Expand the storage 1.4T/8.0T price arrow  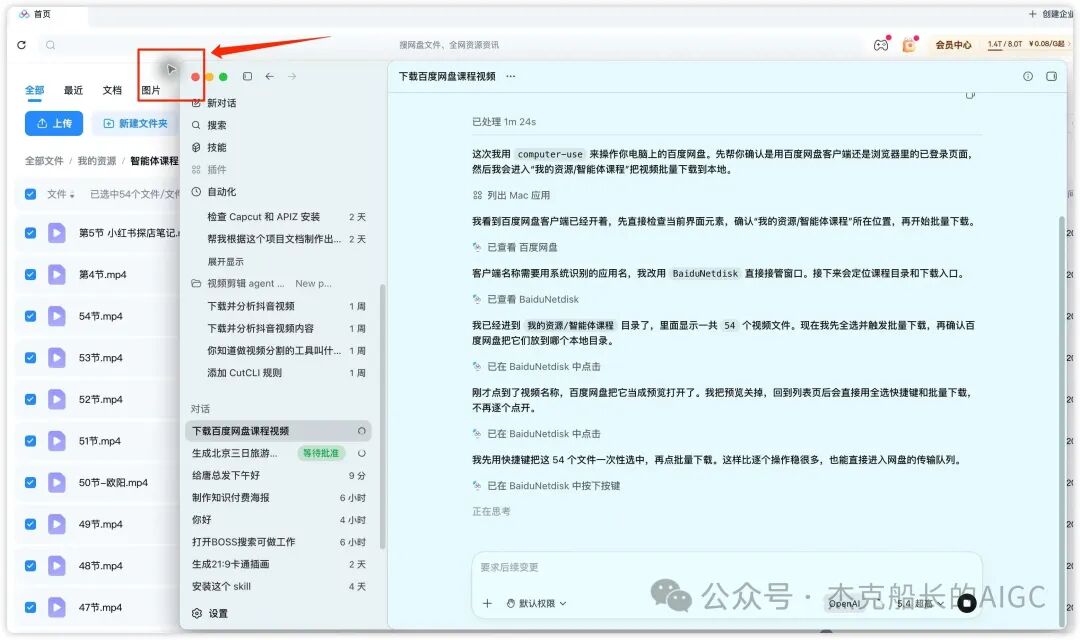coord(1069,44)
